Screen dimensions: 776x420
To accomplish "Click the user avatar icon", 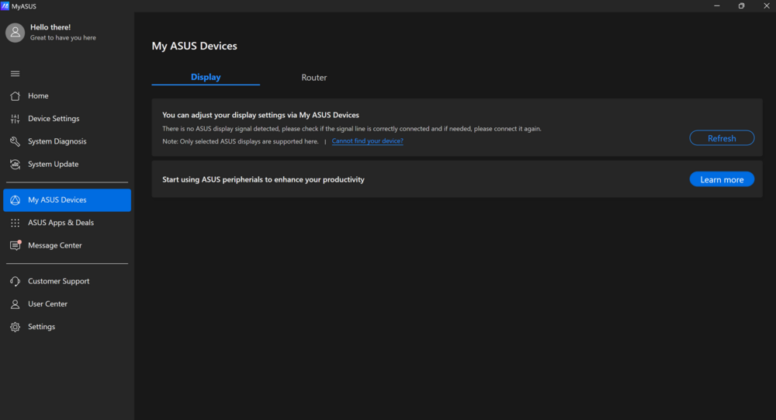I will [x=15, y=33].
